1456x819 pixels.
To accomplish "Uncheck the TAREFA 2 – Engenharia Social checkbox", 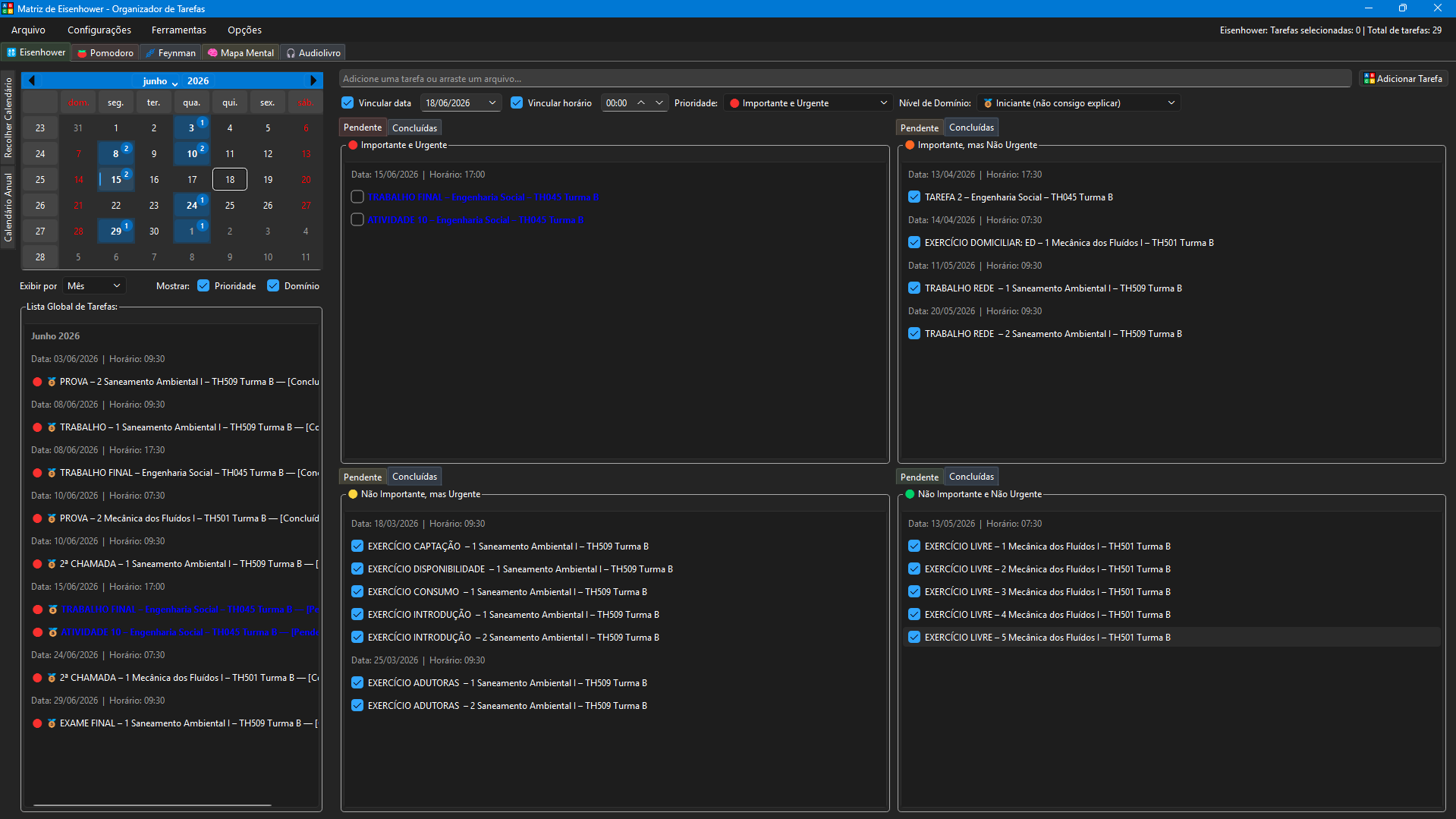I will [x=914, y=197].
